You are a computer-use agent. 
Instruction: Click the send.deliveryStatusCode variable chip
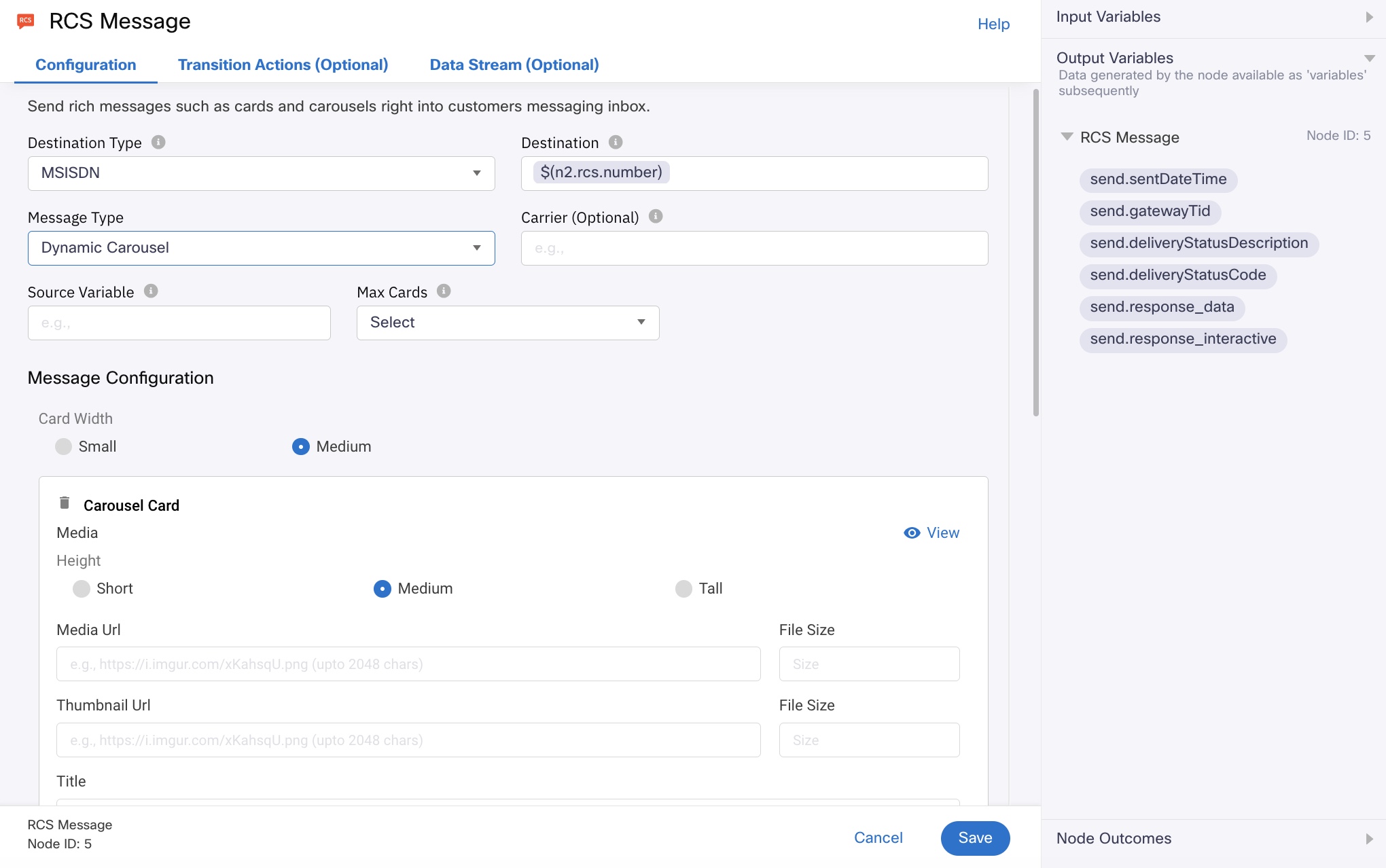pyautogui.click(x=1178, y=275)
